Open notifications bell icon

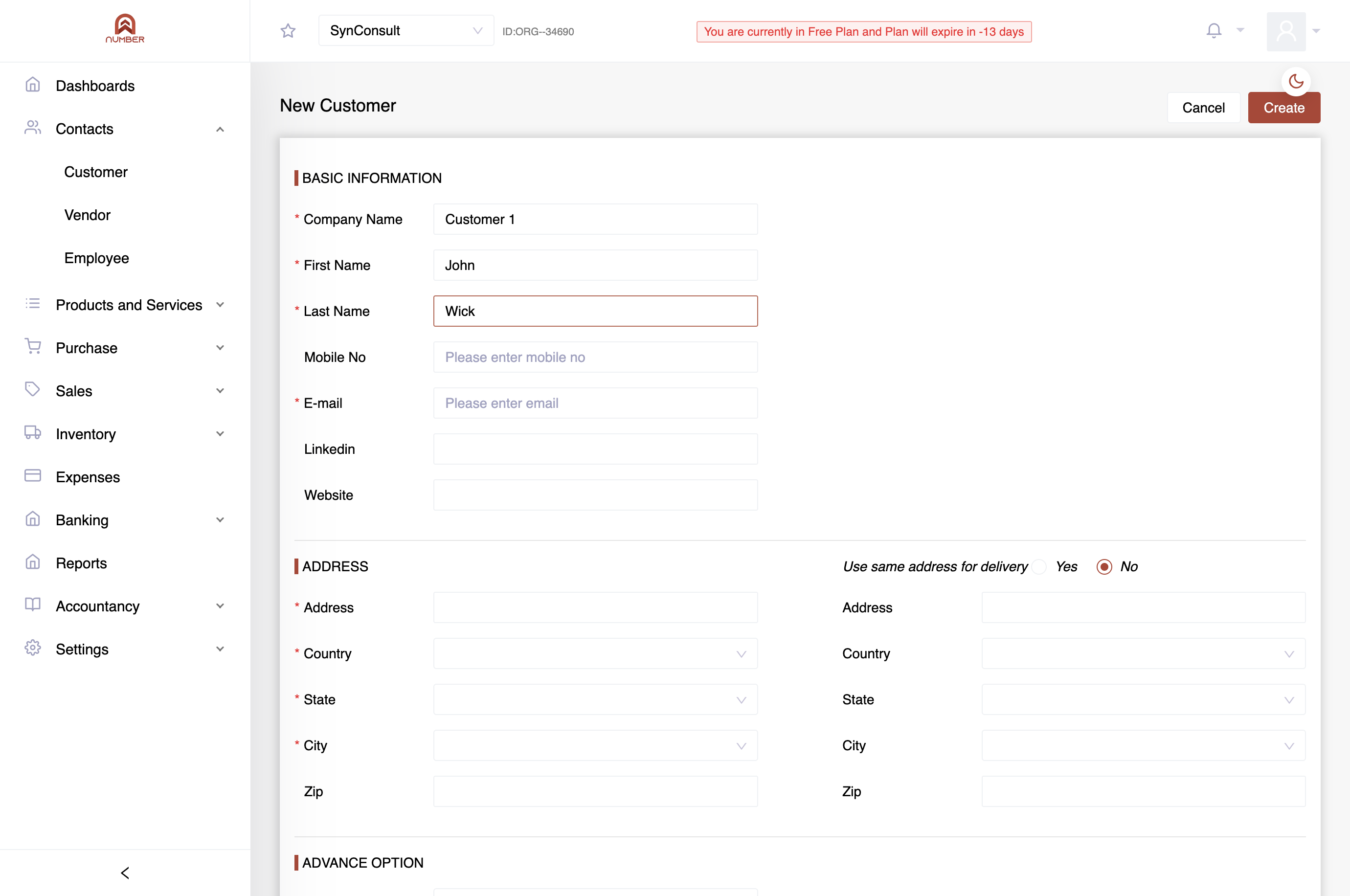pyautogui.click(x=1214, y=30)
